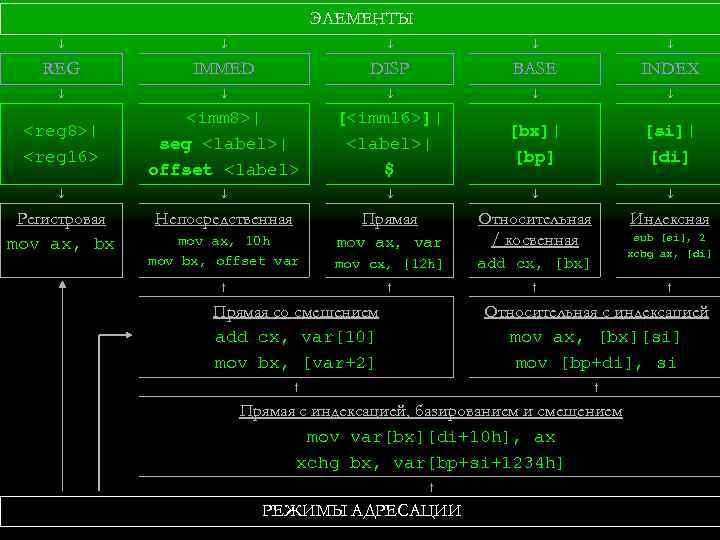This screenshot has width=720, height=540.
Task: Click the <imm8> text
Action: pos(219,118)
